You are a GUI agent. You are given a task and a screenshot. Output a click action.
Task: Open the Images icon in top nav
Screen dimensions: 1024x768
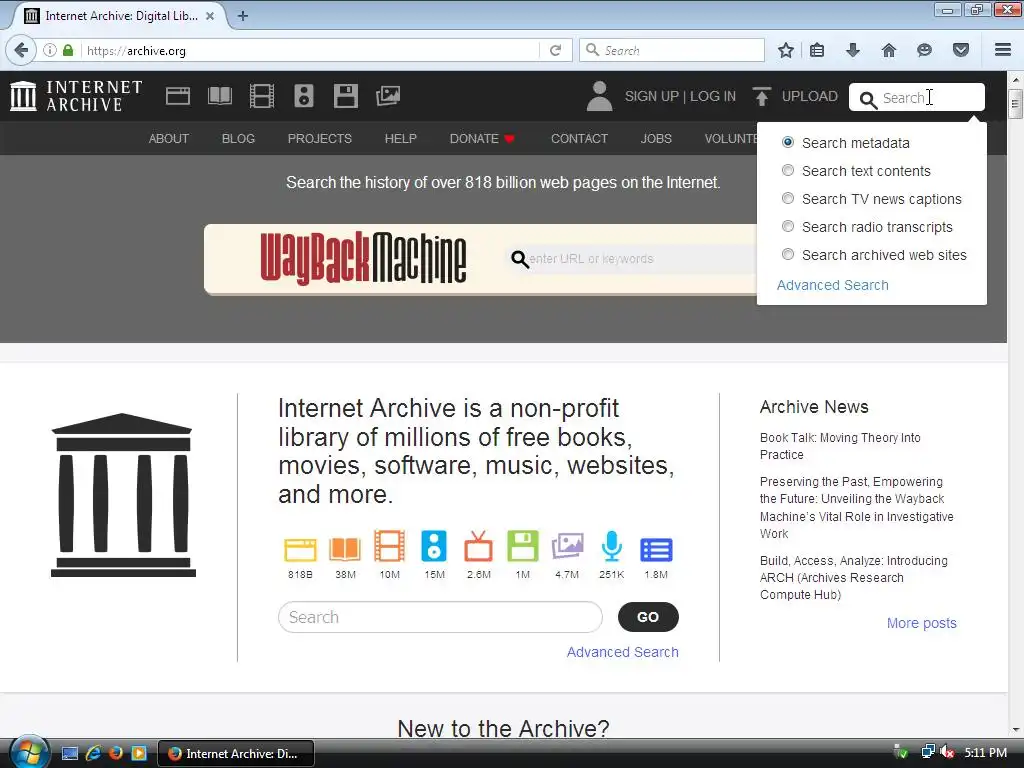pyautogui.click(x=388, y=96)
